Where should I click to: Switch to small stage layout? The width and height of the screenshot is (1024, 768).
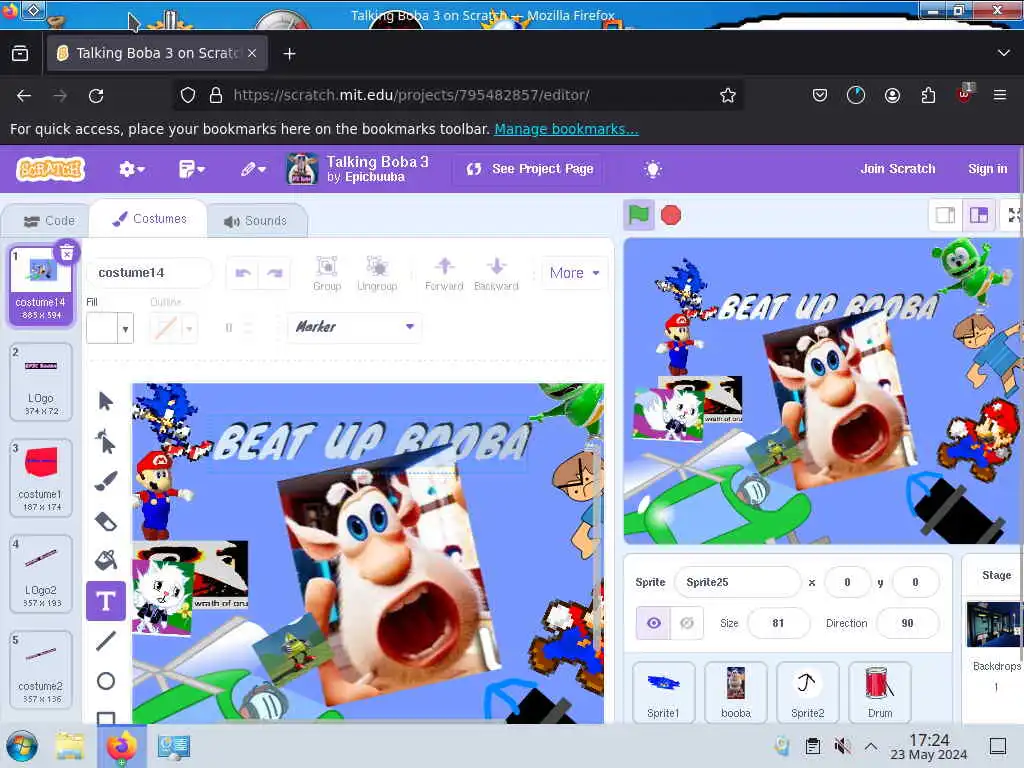coord(945,215)
